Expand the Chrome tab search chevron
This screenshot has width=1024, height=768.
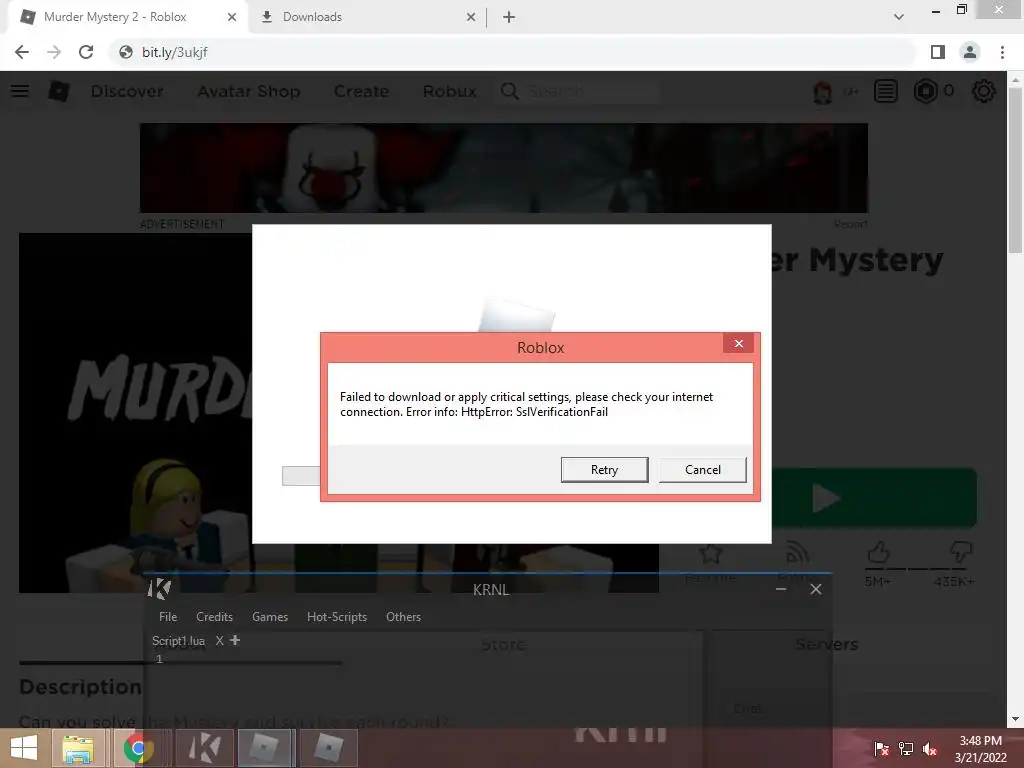click(899, 17)
